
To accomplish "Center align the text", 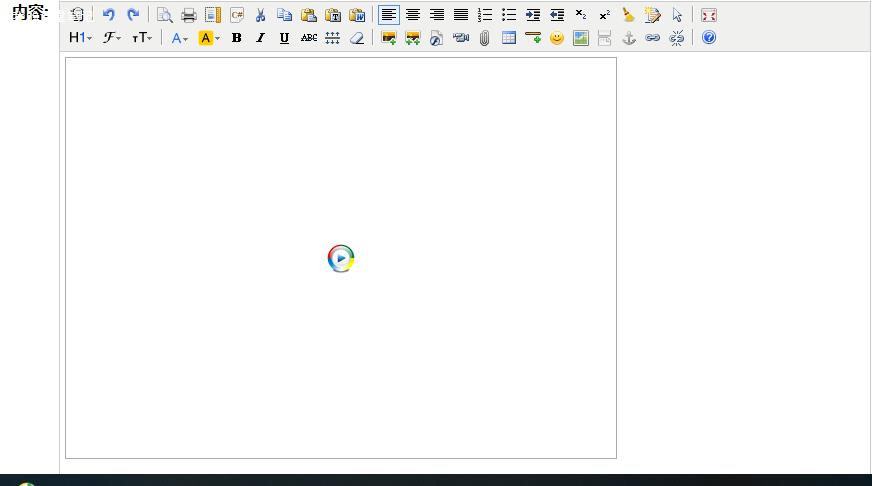I will (x=413, y=15).
